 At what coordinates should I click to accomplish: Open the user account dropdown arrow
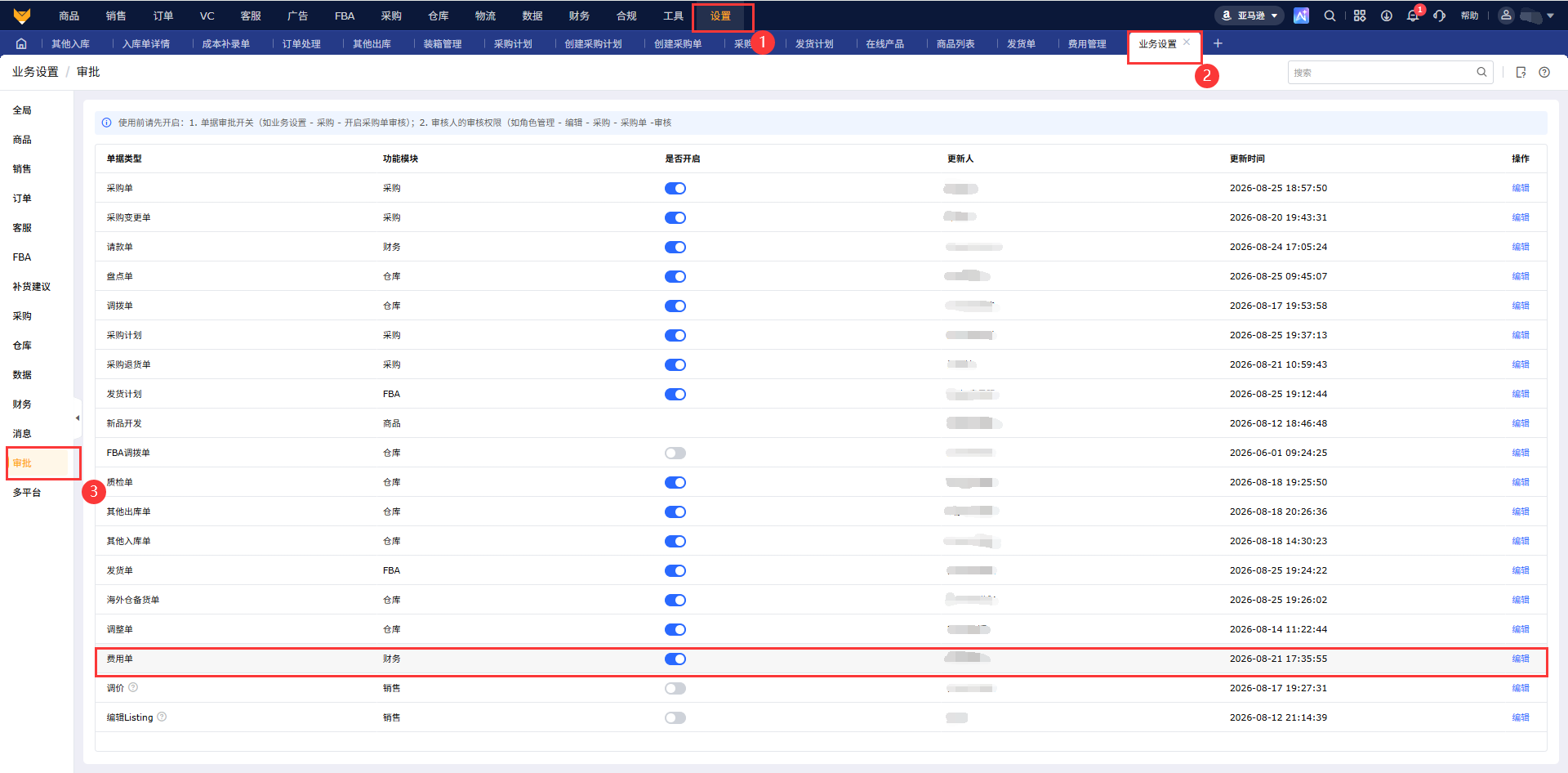point(1550,16)
